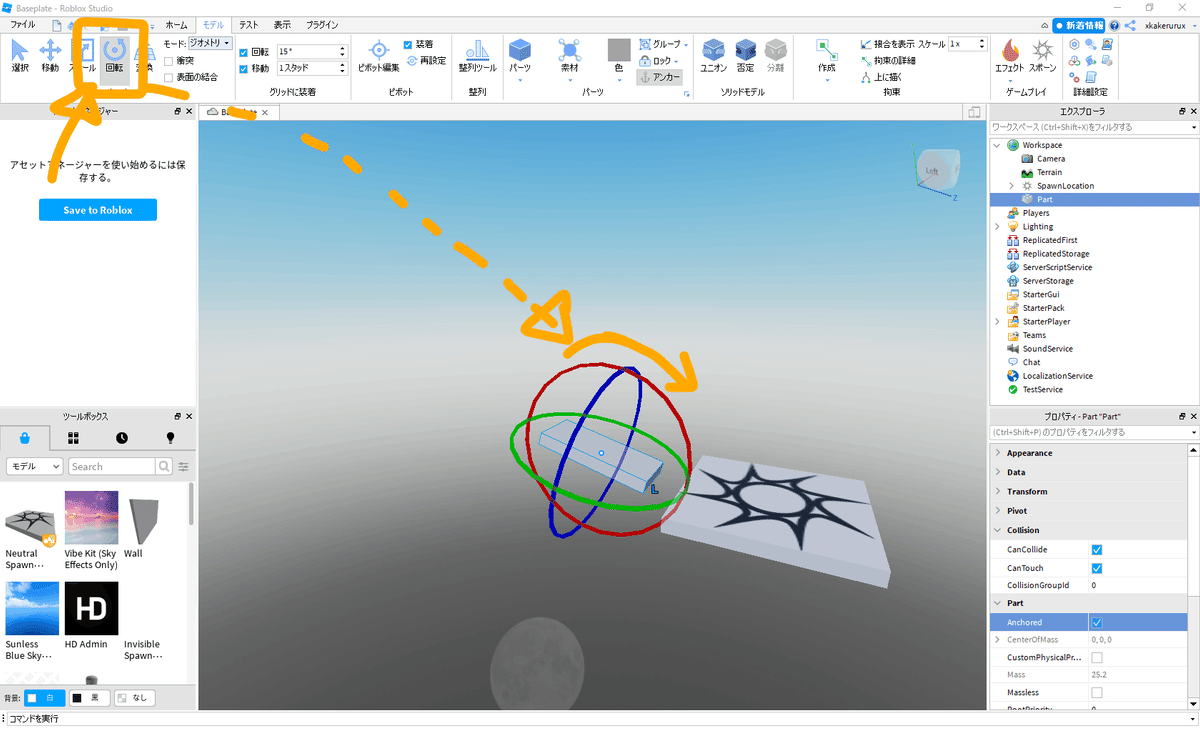Click 上に描く (Draw On Top)
This screenshot has height=746, width=1200.
pos(880,76)
